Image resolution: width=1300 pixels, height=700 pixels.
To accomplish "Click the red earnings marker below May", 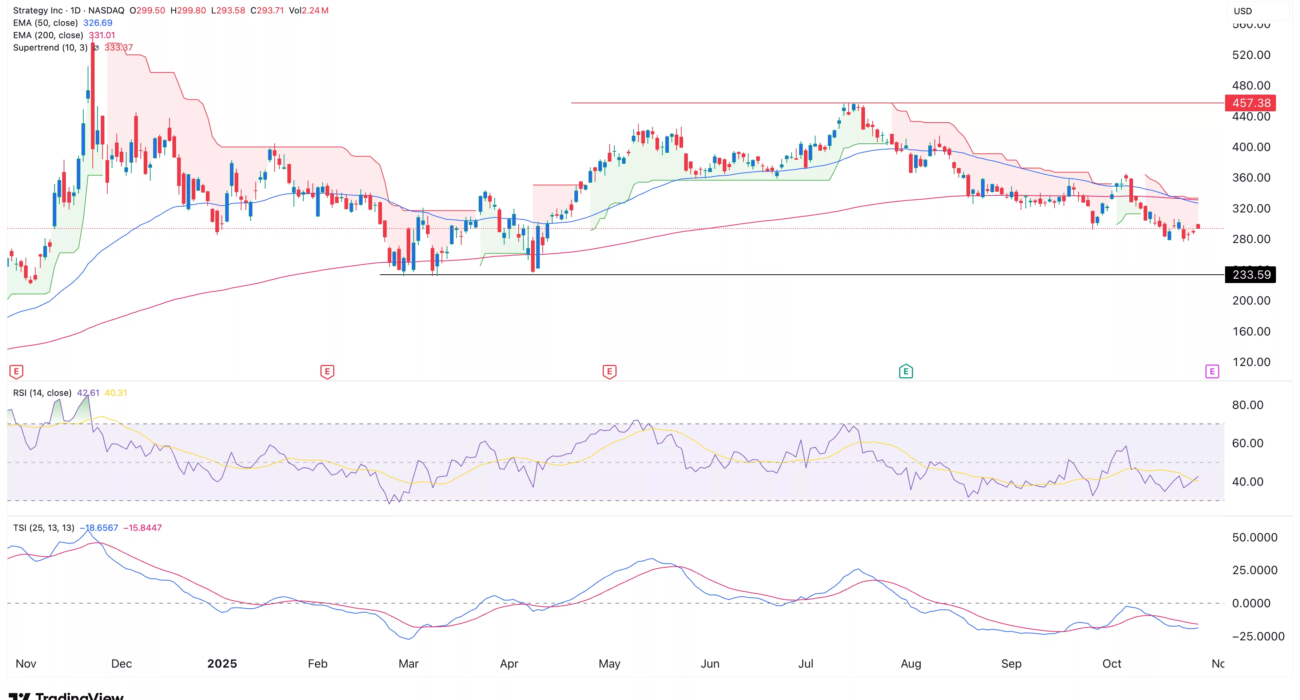I will pos(608,371).
